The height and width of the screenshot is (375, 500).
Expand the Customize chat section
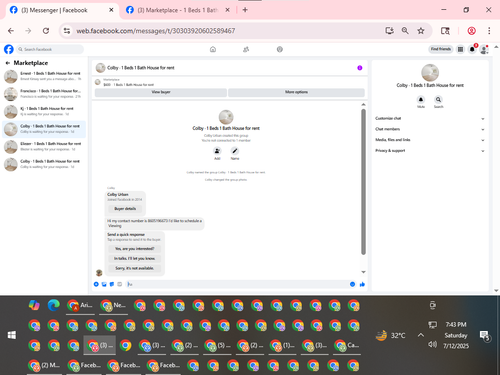click(x=429, y=118)
